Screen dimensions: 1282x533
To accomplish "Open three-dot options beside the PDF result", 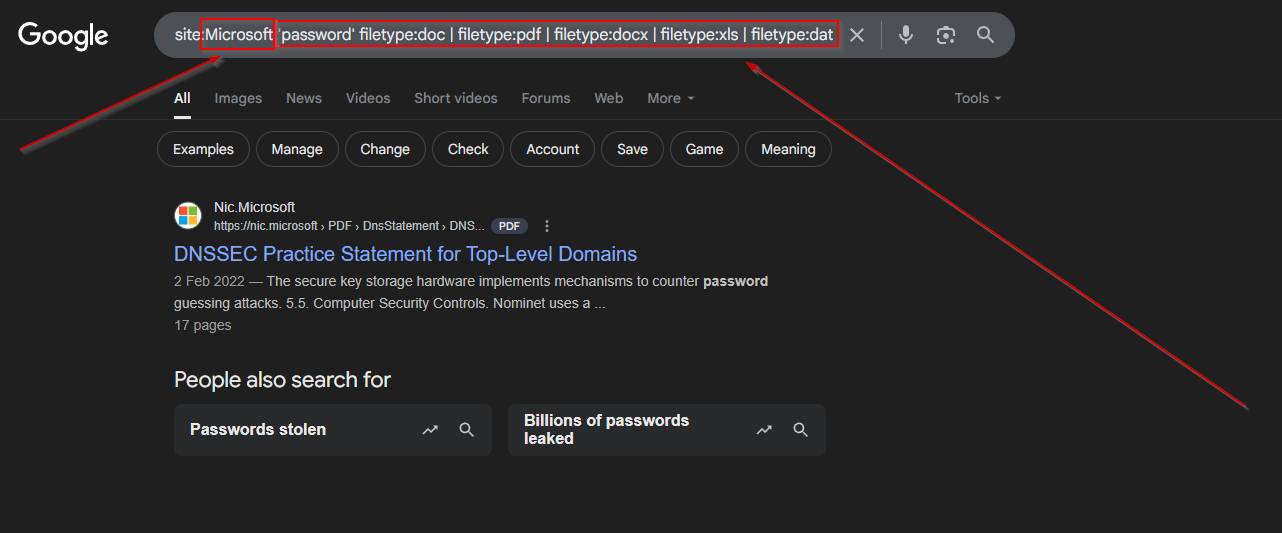I will click(547, 226).
